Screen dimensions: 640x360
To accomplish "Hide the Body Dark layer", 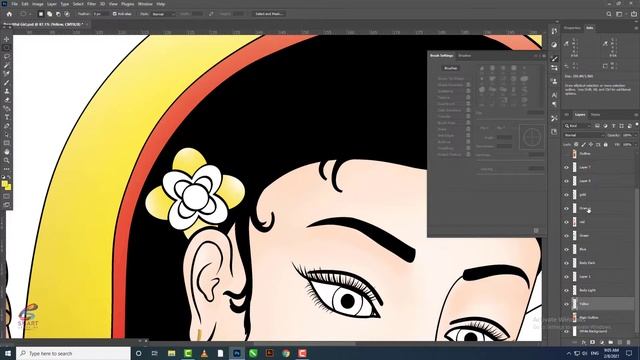I will (x=567, y=263).
